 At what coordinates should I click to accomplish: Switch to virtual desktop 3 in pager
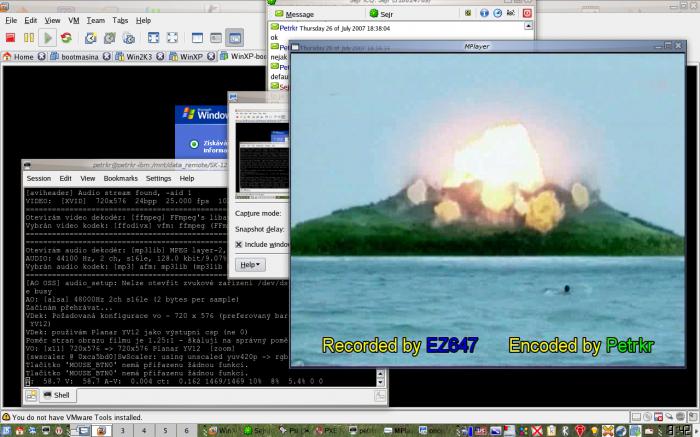click(x=122, y=431)
